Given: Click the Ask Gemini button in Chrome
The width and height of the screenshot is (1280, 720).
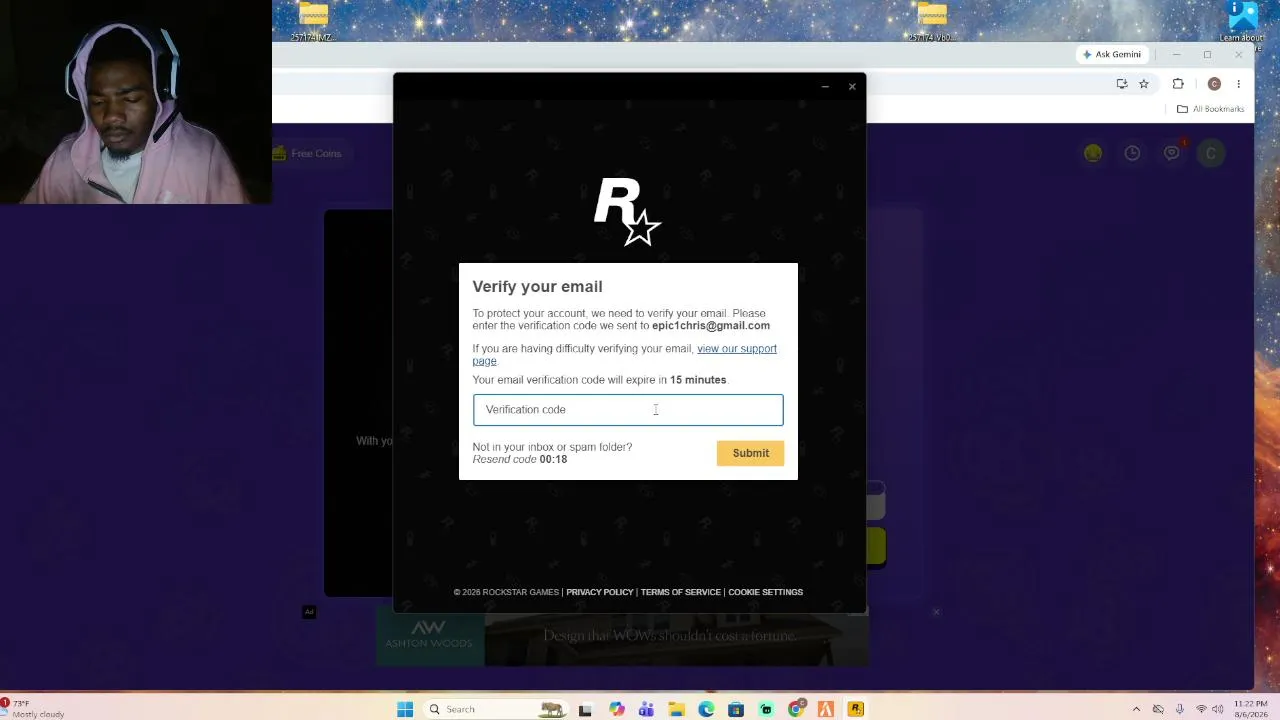Looking at the screenshot, I should pyautogui.click(x=1111, y=54).
